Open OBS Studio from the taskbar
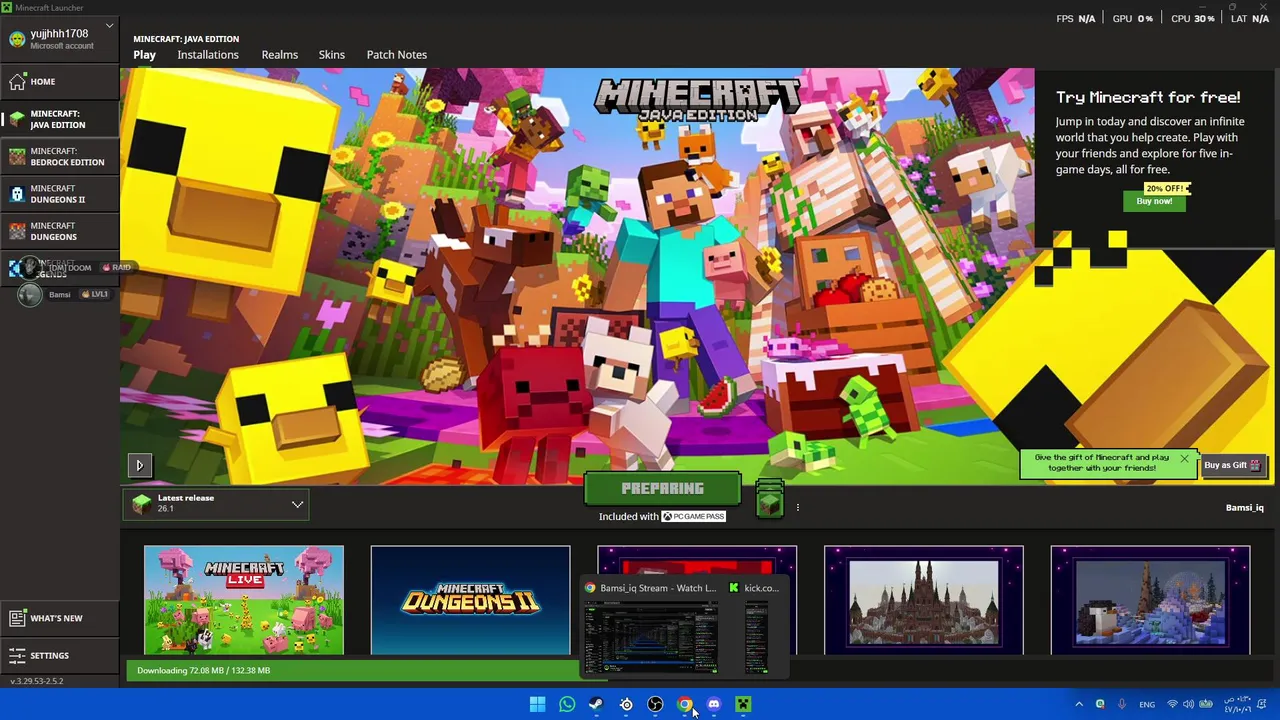 [x=655, y=705]
